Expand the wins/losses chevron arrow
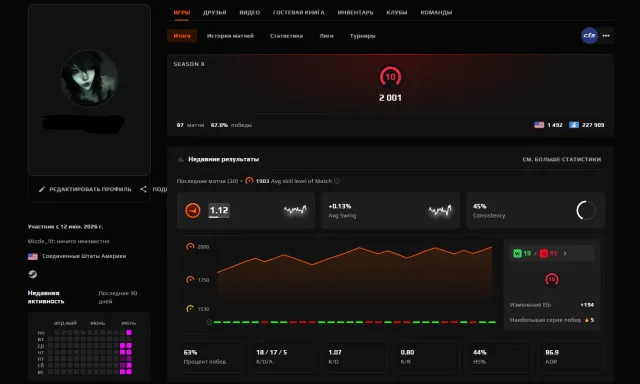 pos(565,253)
